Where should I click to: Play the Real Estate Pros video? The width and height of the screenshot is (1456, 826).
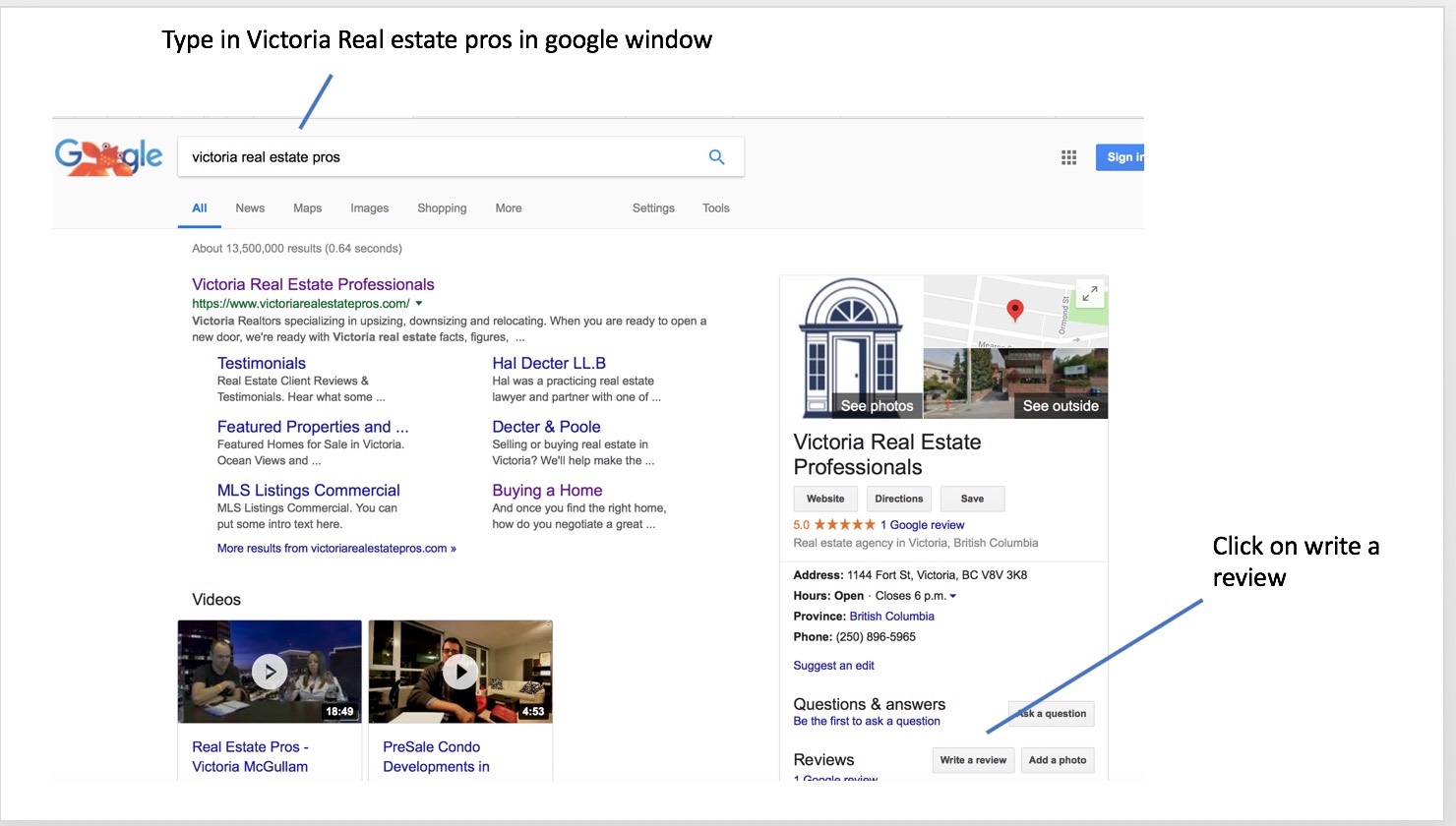[x=270, y=672]
